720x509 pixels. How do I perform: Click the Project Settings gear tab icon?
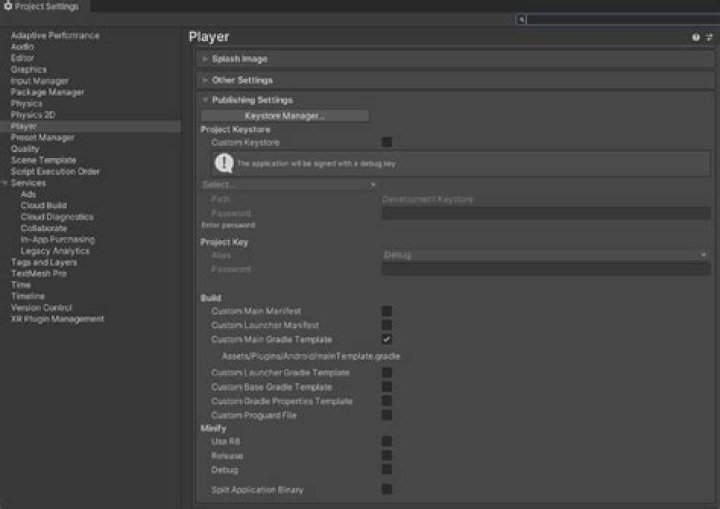pyautogui.click(x=8, y=6)
